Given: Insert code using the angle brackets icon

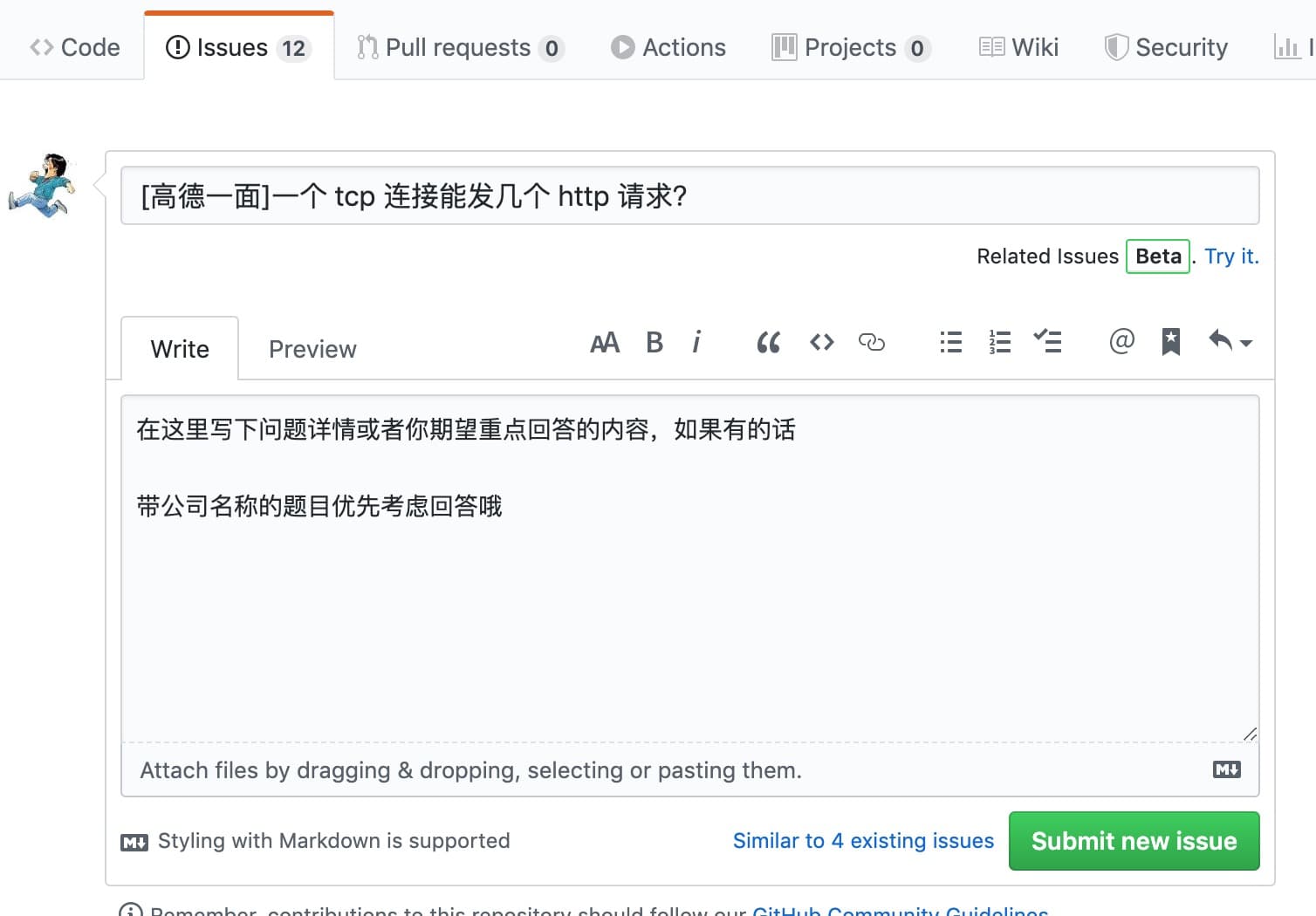Looking at the screenshot, I should (x=821, y=343).
